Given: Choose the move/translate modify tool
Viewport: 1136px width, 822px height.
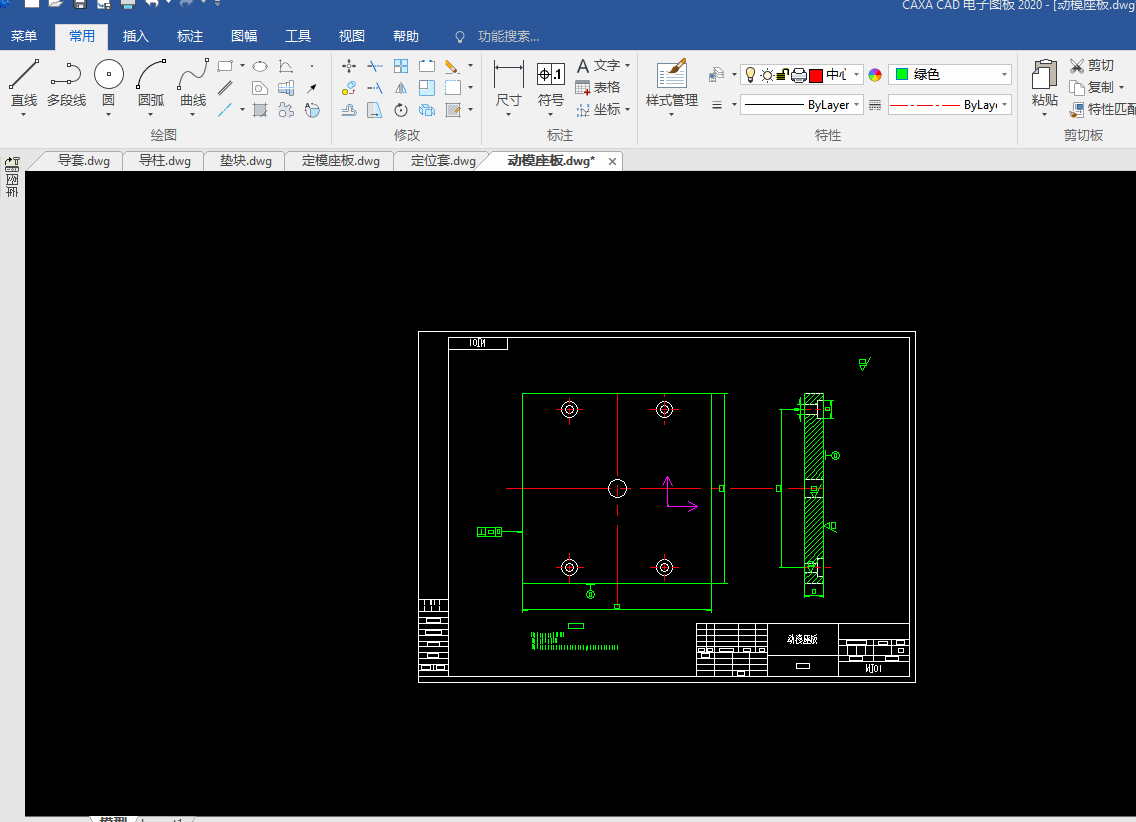Looking at the screenshot, I should click(x=348, y=67).
